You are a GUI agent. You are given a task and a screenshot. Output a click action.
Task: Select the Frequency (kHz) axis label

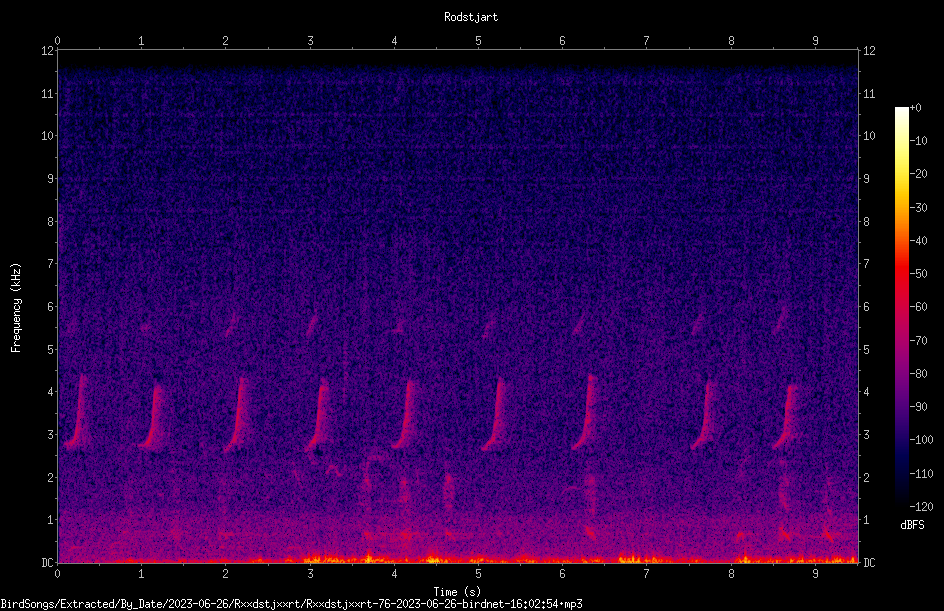tap(16, 308)
